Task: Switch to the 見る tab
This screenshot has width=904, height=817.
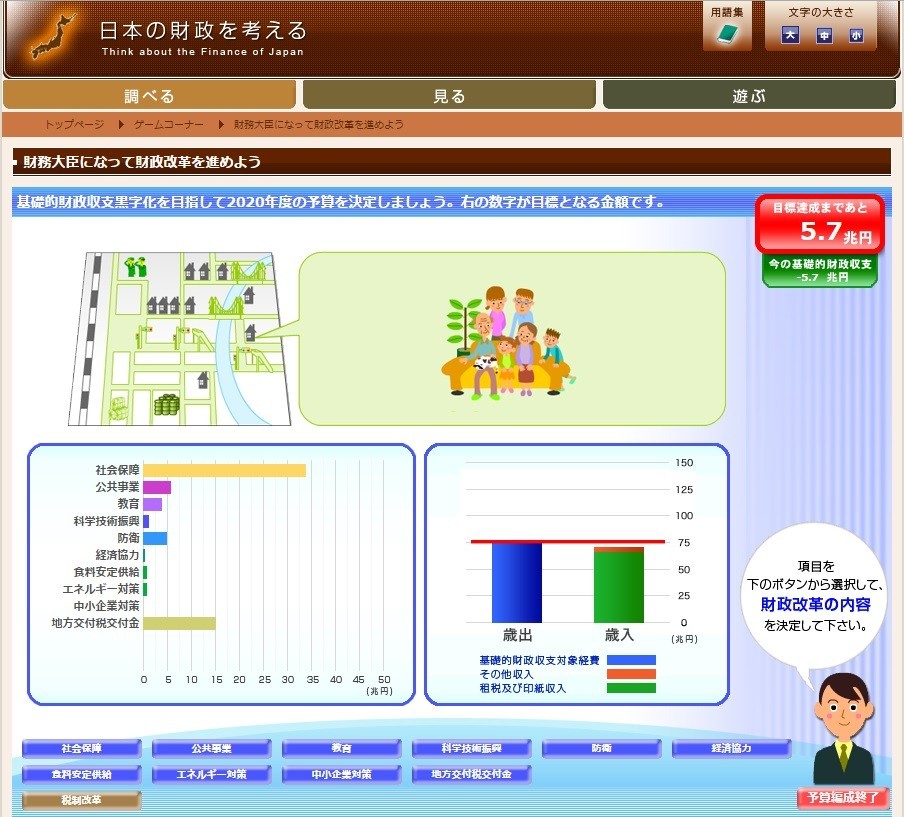Action: tap(449, 96)
